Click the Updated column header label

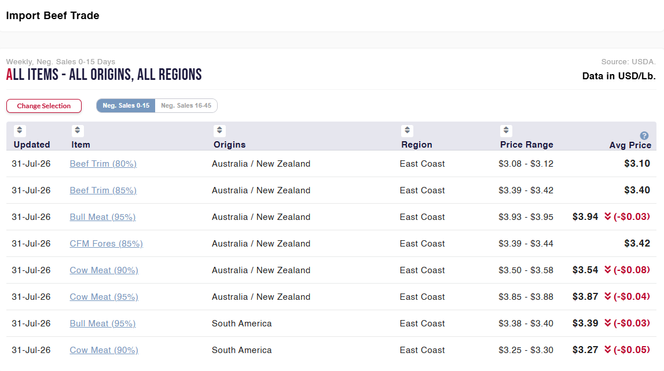coord(32,145)
